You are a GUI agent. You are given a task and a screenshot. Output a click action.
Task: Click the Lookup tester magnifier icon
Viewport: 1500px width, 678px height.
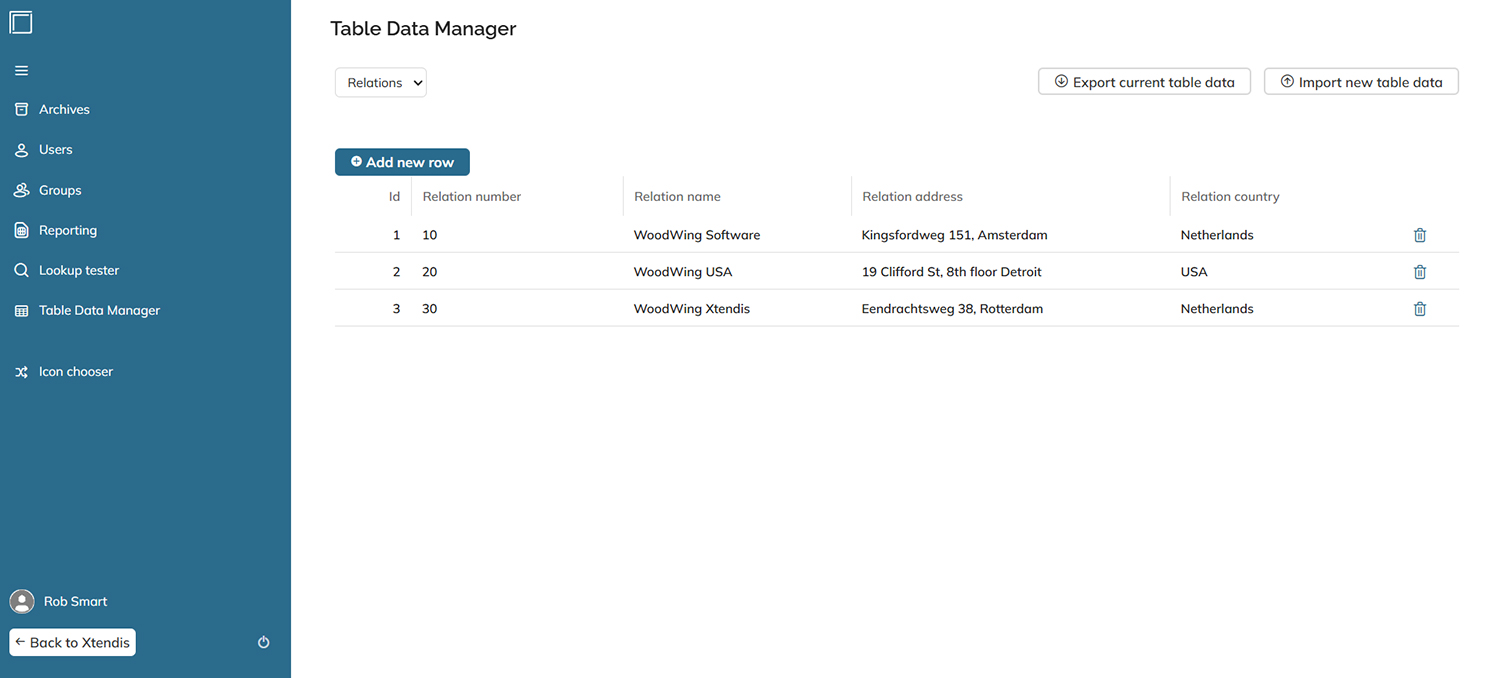(21, 270)
